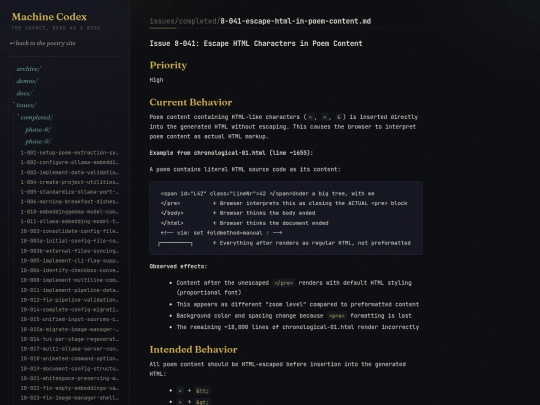Image resolution: width=540 pixels, height=405 pixels.
Task: Open file 1-005-standardize-ollama-port
Action: 70,192
